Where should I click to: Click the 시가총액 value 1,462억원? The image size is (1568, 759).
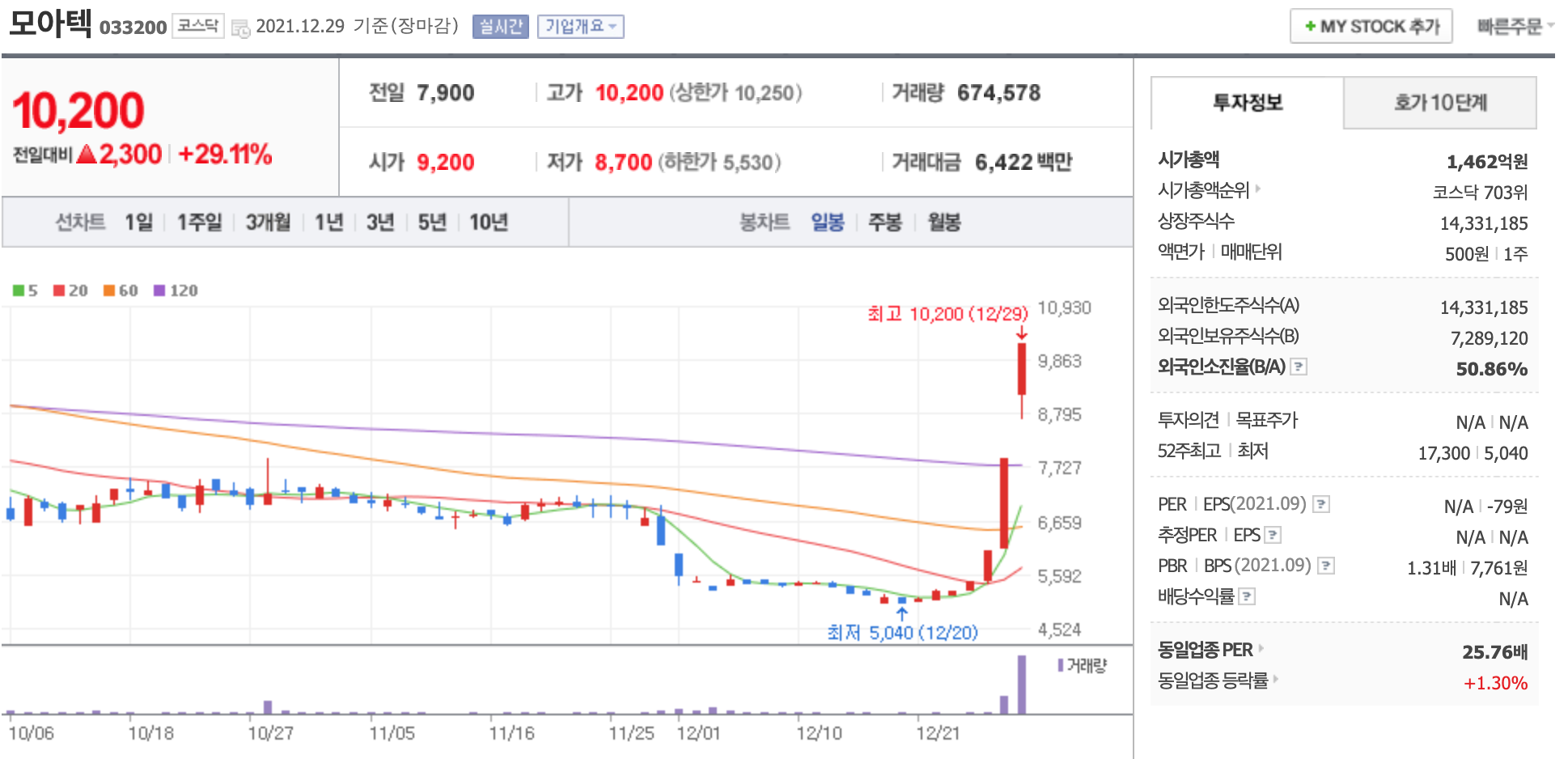(x=1487, y=162)
